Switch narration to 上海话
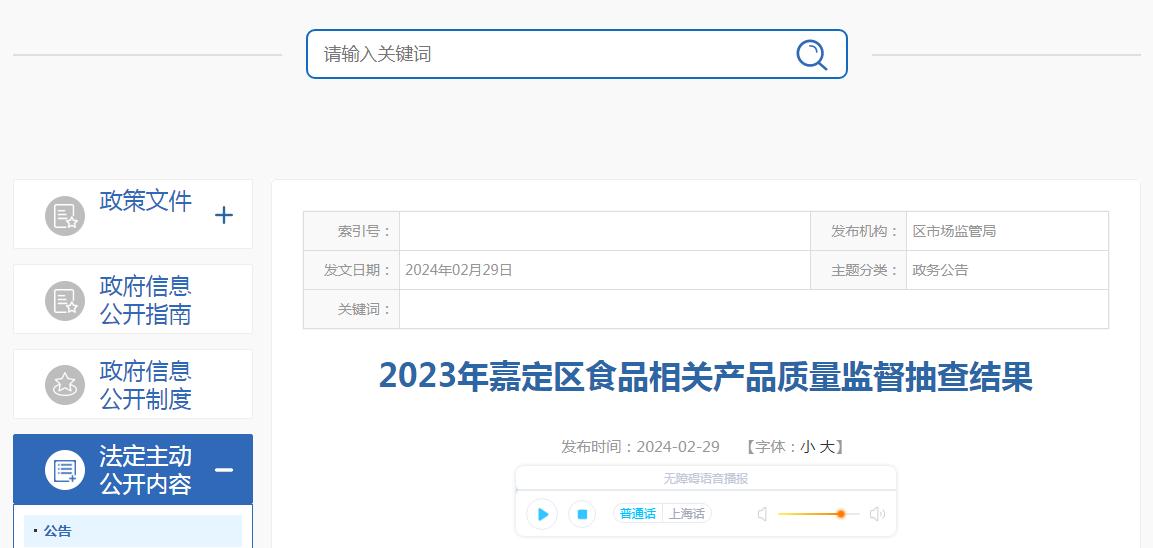The height and width of the screenshot is (548, 1153). click(x=687, y=513)
